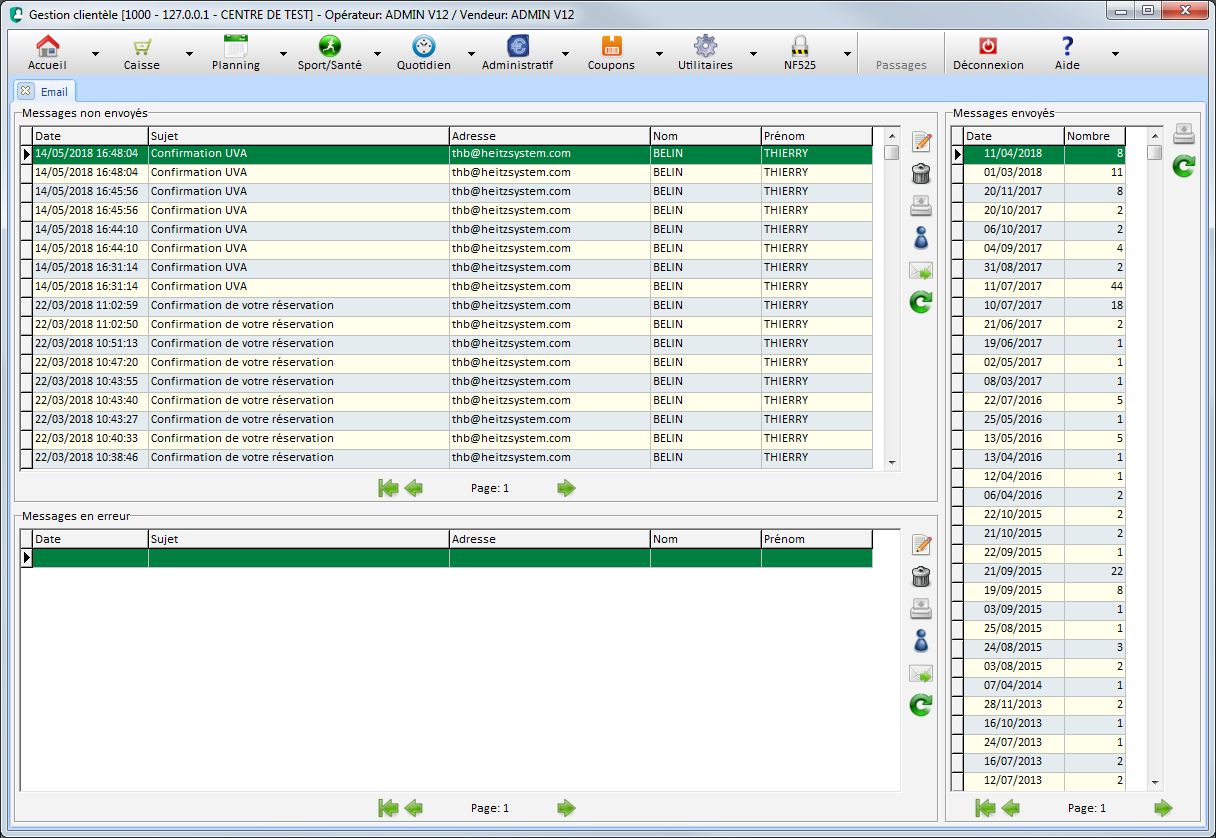Close the Email tab
The height and width of the screenshot is (838, 1216).
coord(26,91)
